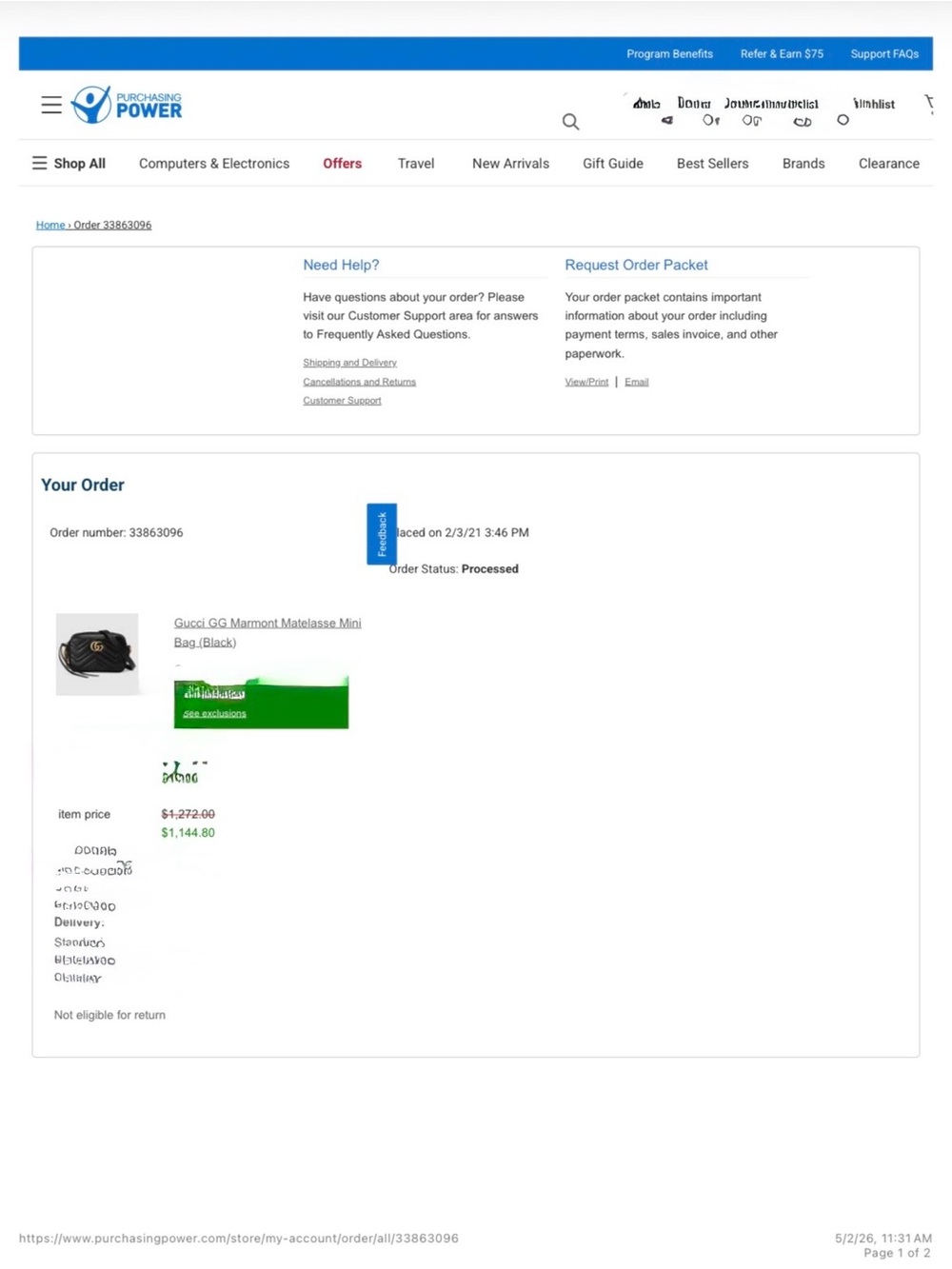Open the blue Feedback tab
The height and width of the screenshot is (1269, 952).
382,534
